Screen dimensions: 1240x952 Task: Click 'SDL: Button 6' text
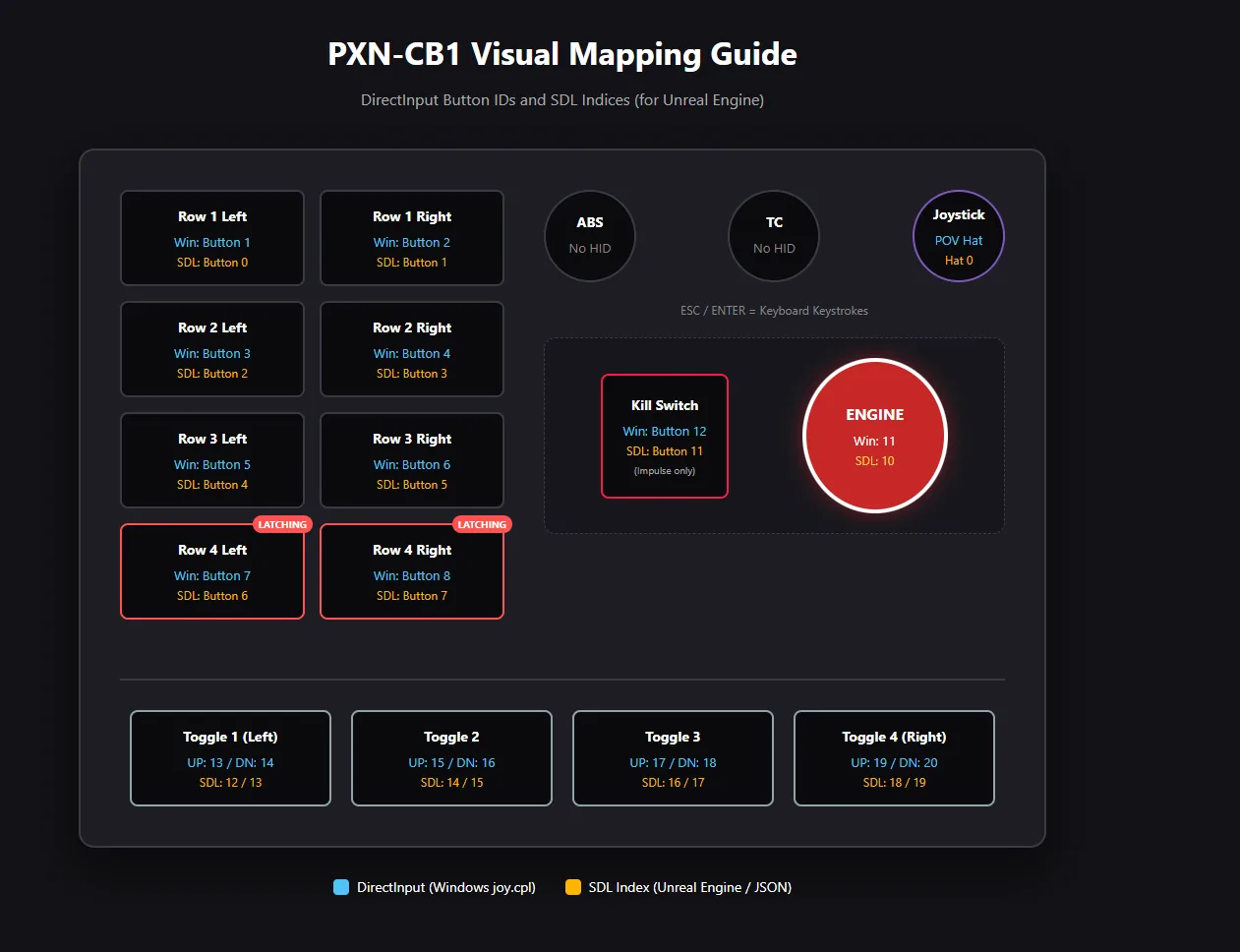click(212, 596)
